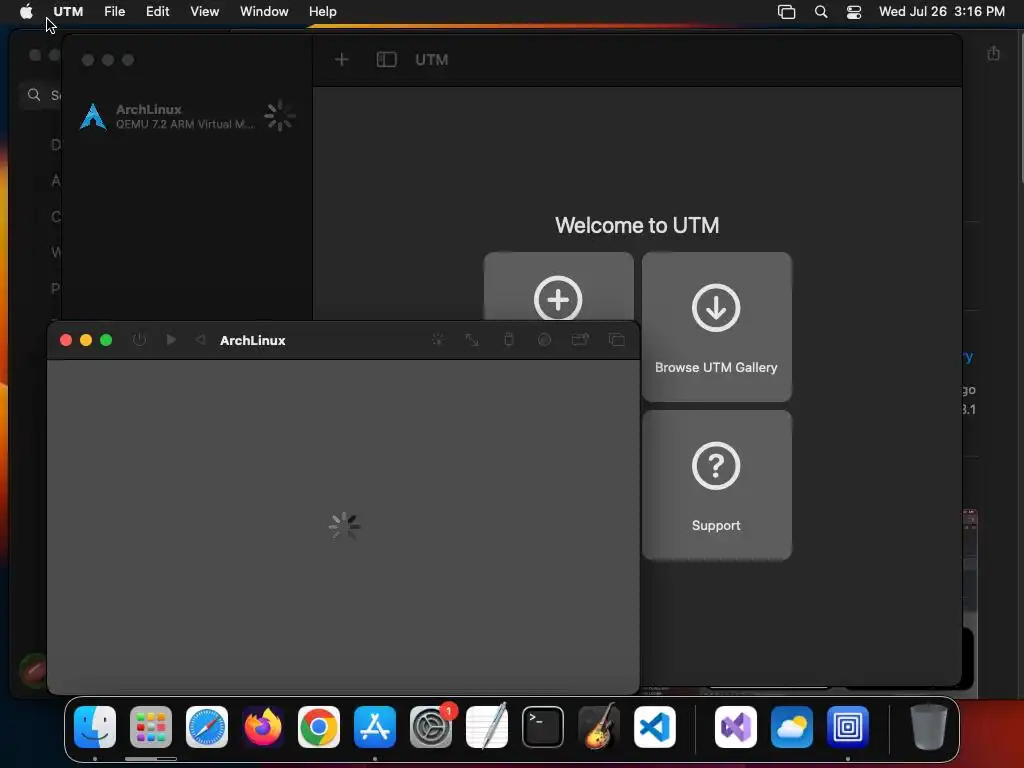Launch Visual Studio purple icon from dock
Image resolution: width=1024 pixels, height=768 pixels.
pyautogui.click(x=736, y=727)
